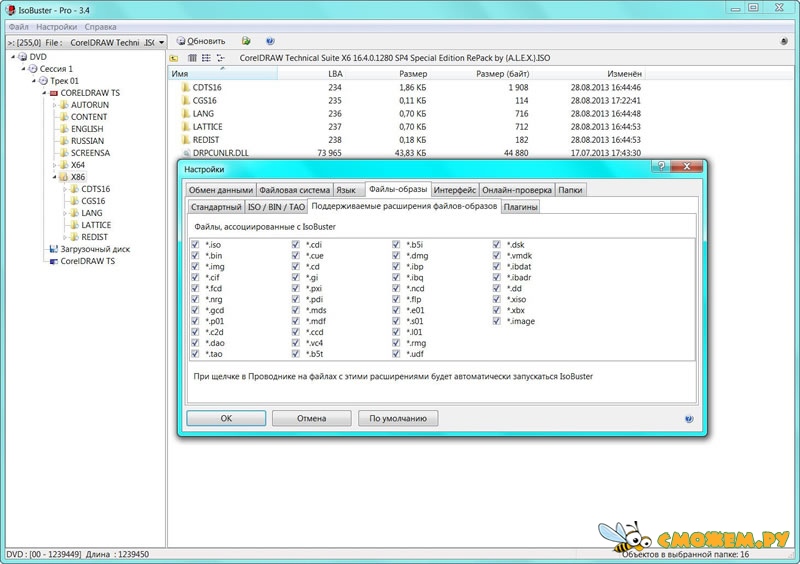This screenshot has height=564, width=800.
Task: Click the help icon at the Настройки dialog's bottom right
Action: [689, 419]
